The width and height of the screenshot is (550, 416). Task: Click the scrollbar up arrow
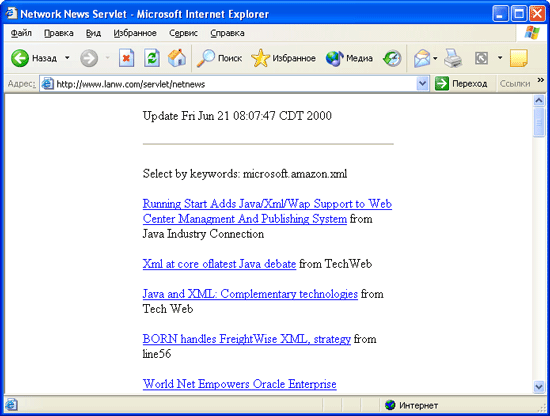539,101
